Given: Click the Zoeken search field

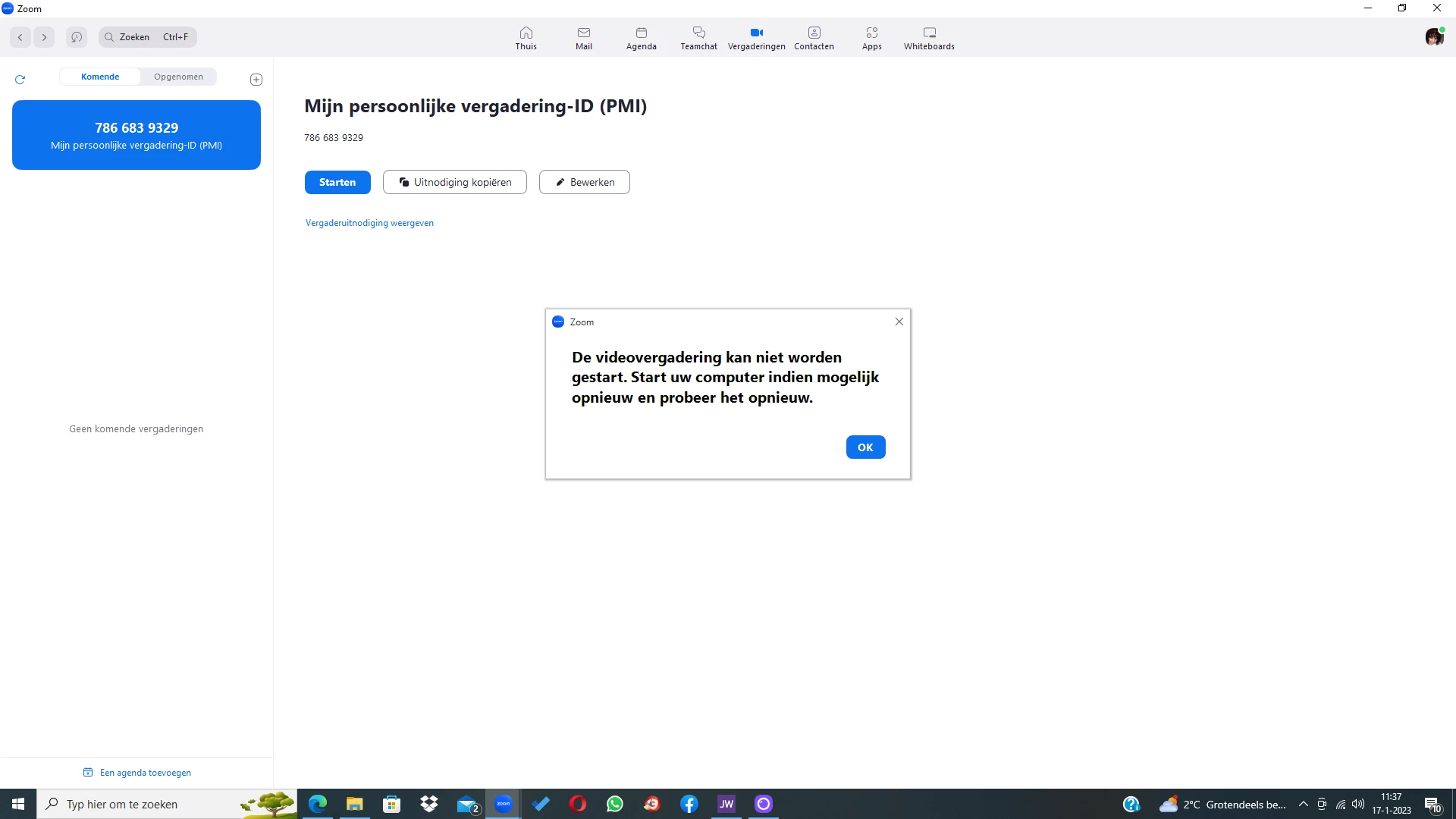Looking at the screenshot, I should pyautogui.click(x=148, y=37).
